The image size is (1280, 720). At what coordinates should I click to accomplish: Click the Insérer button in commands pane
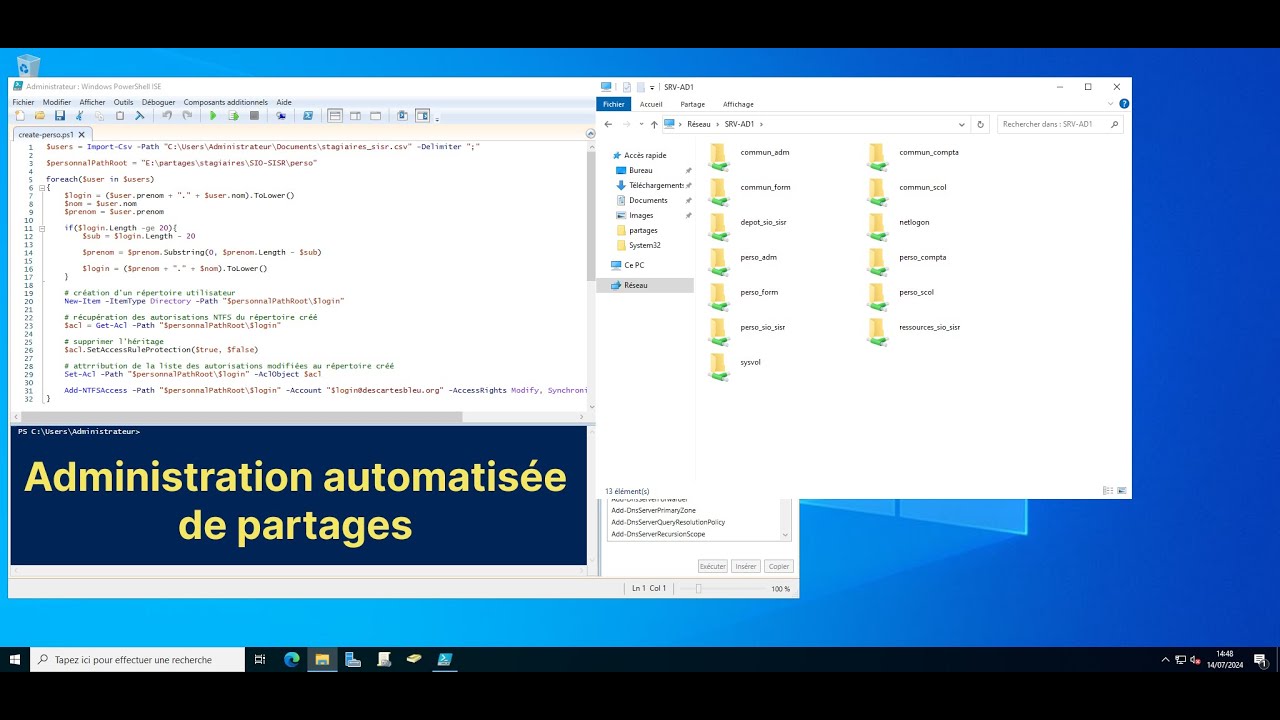click(746, 566)
